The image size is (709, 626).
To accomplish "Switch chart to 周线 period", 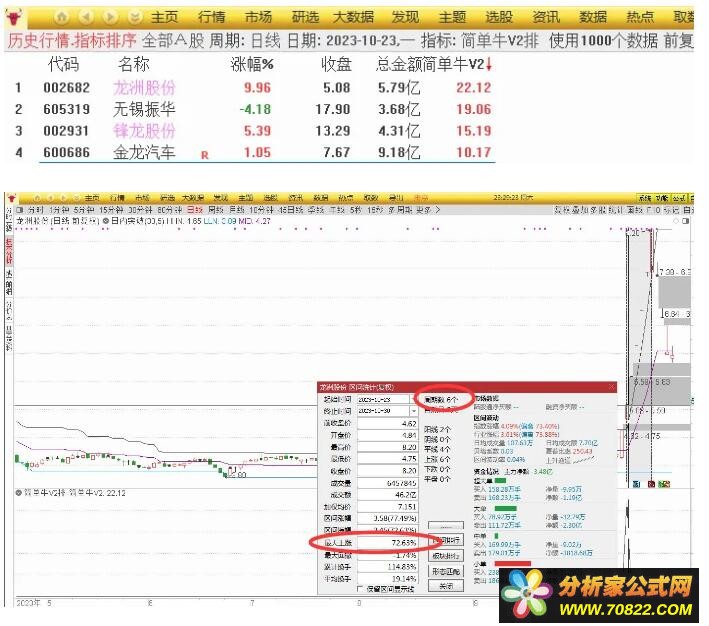I will [x=216, y=210].
